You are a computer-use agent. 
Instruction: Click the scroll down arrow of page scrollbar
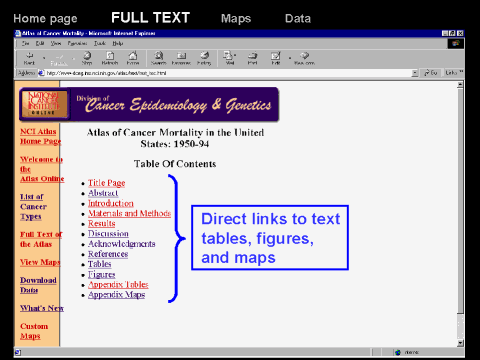(460, 343)
